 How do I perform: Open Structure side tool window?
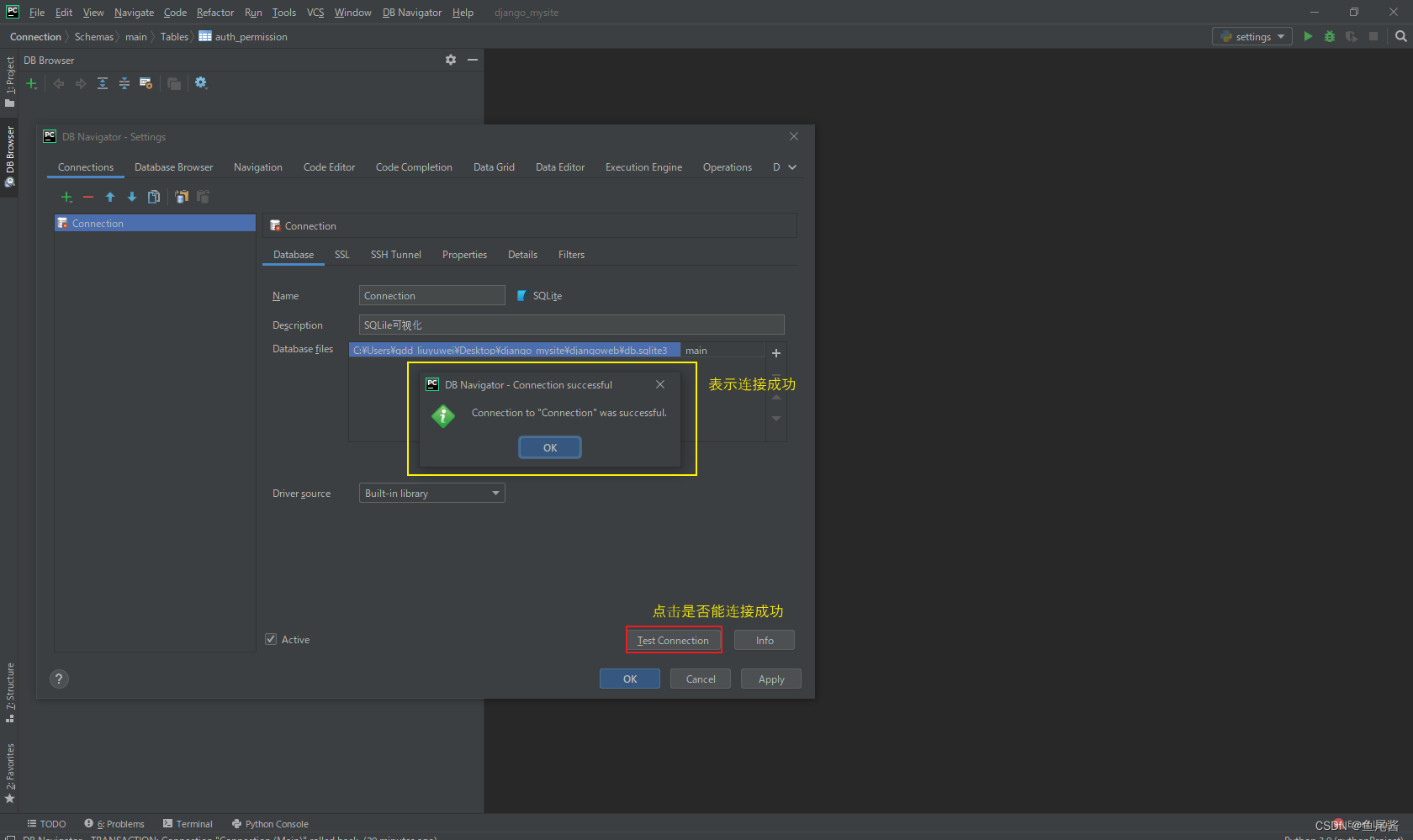tap(10, 692)
